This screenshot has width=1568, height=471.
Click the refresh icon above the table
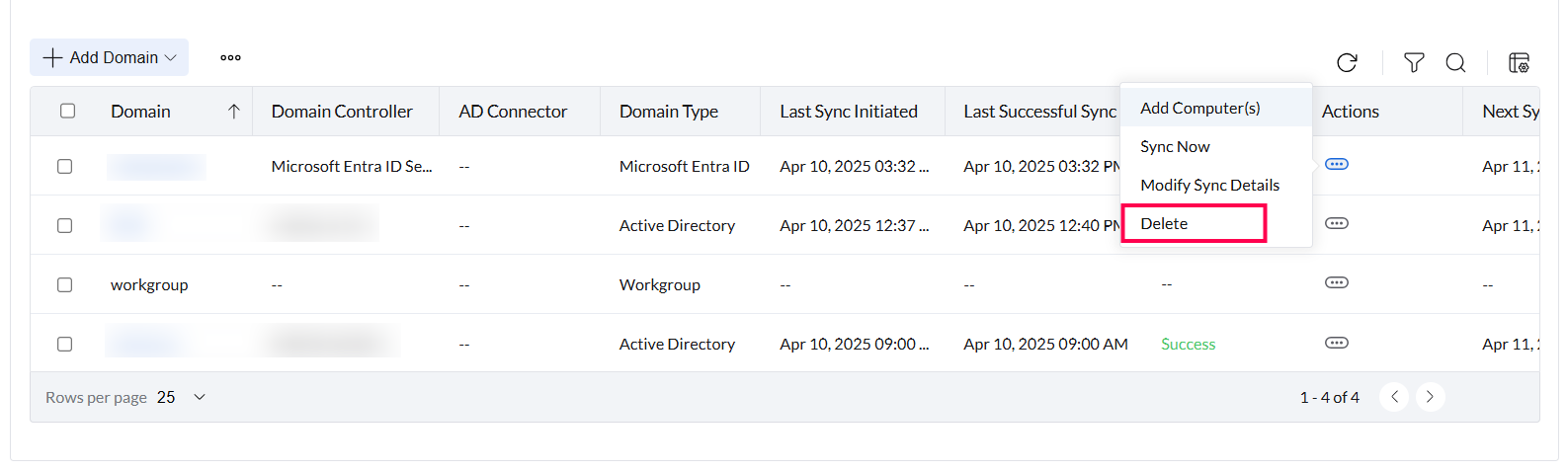(x=1347, y=63)
